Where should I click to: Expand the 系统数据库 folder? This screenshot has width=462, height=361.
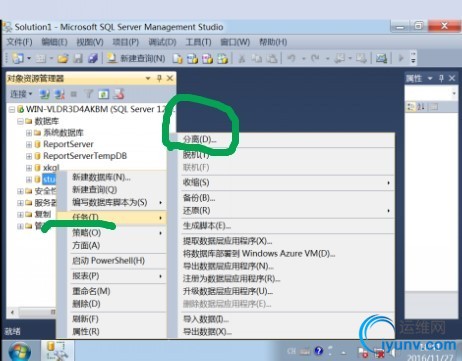(29, 133)
